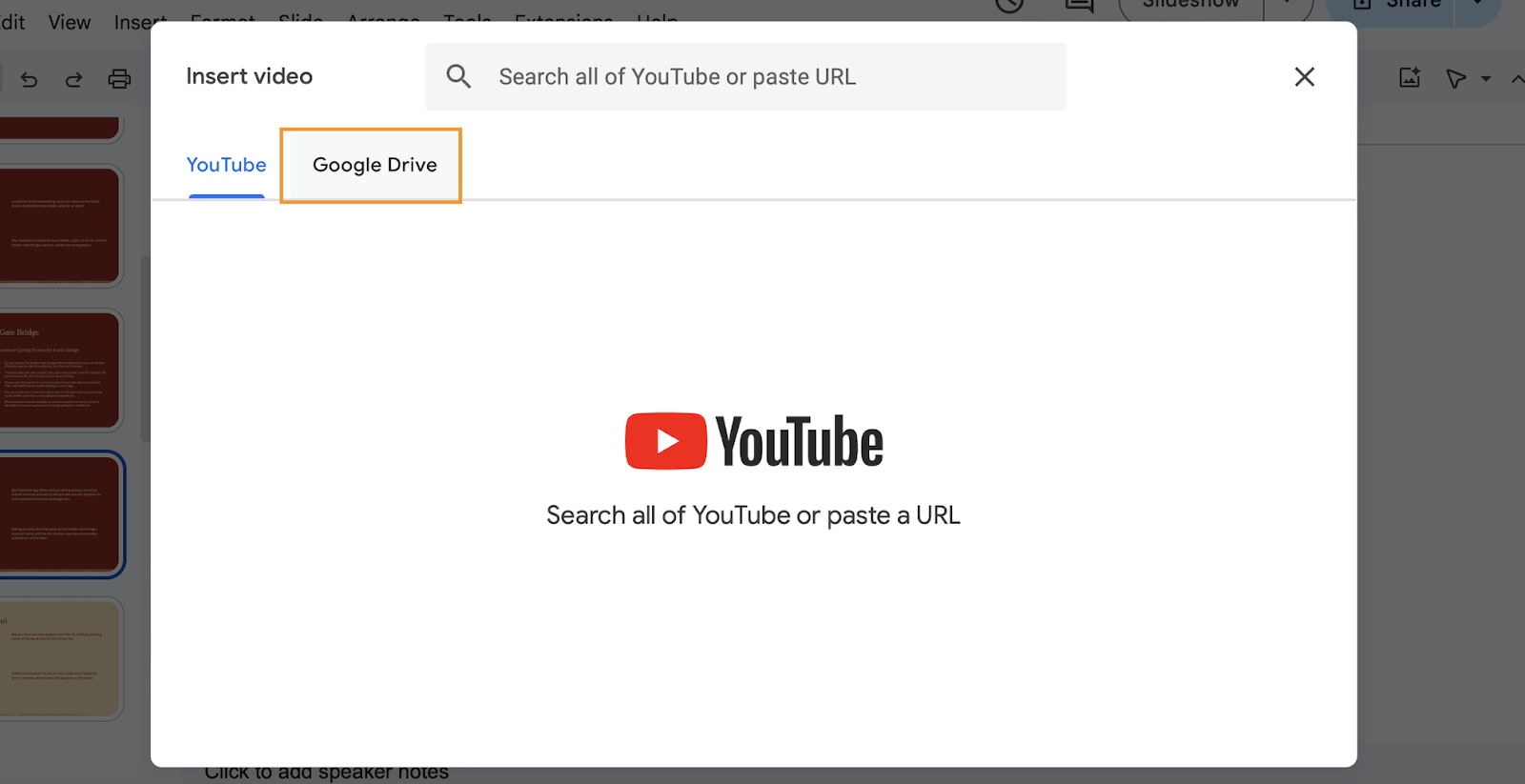Click the undo arrow icon
This screenshot has width=1525, height=784.
coord(29,79)
